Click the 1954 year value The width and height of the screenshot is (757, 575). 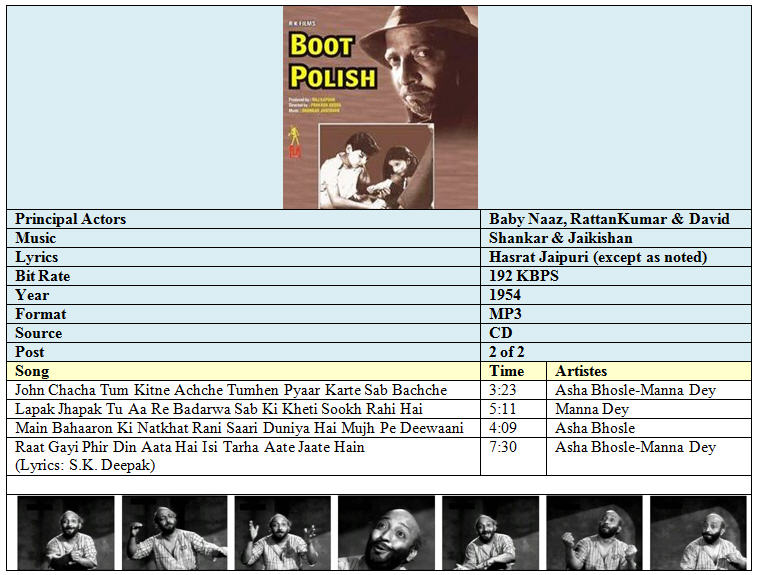click(x=505, y=295)
